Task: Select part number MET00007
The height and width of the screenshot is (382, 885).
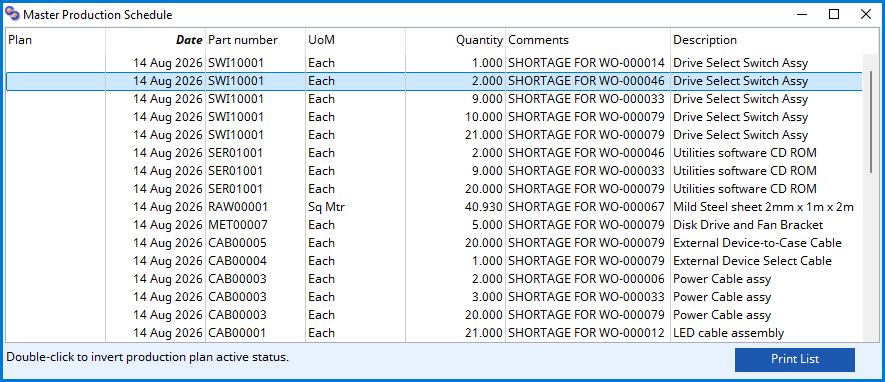Action: [238, 225]
